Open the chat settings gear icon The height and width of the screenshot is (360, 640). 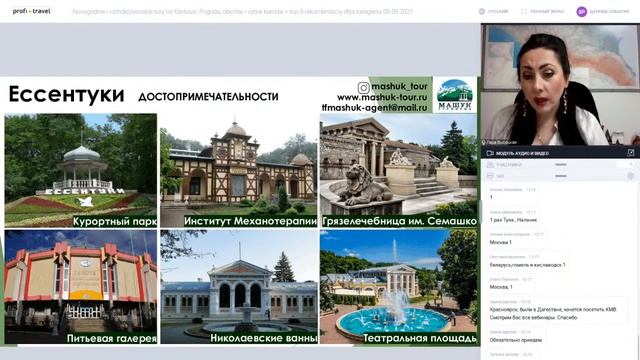tap(631, 176)
